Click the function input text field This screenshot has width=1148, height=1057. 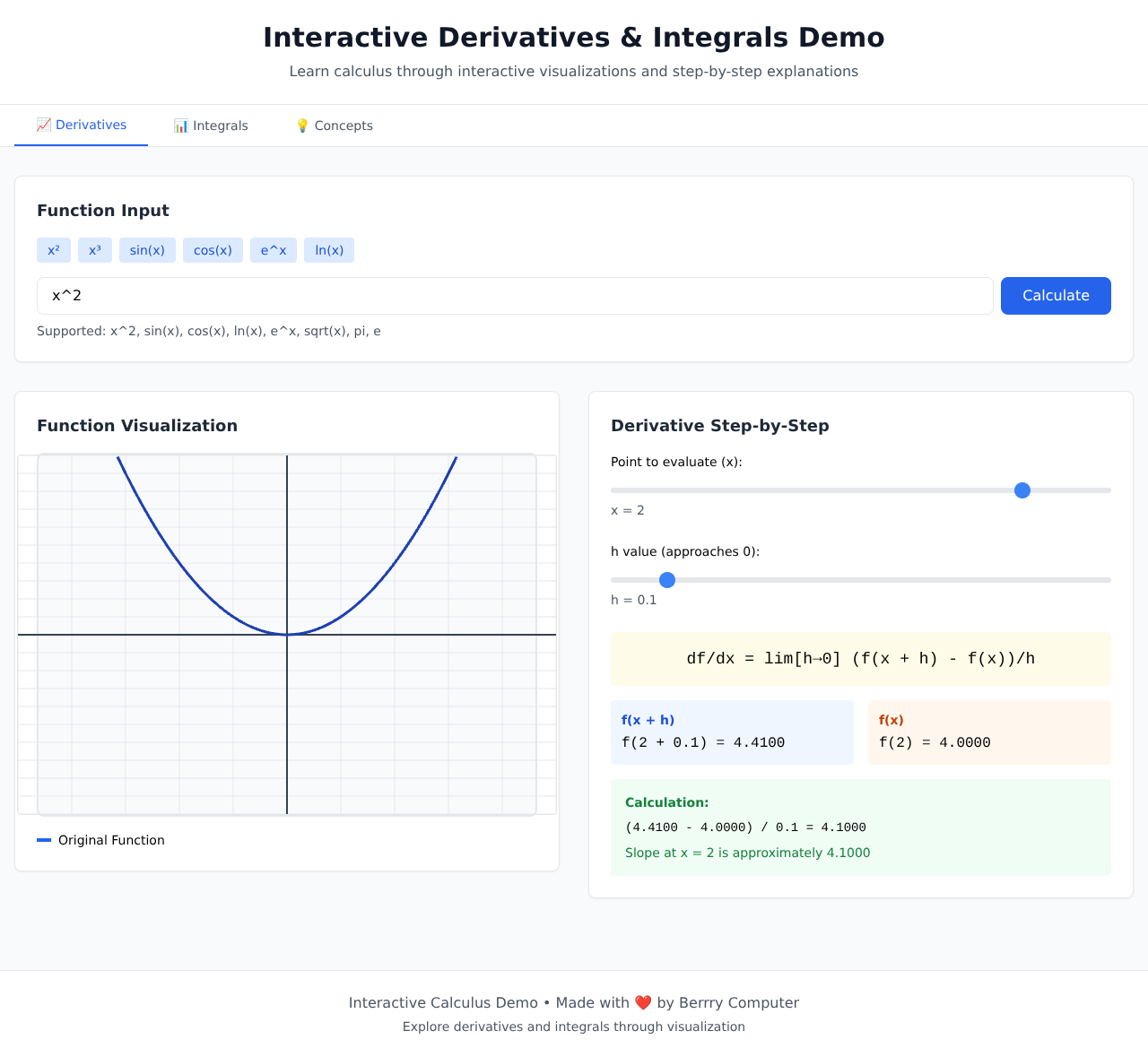pos(515,296)
